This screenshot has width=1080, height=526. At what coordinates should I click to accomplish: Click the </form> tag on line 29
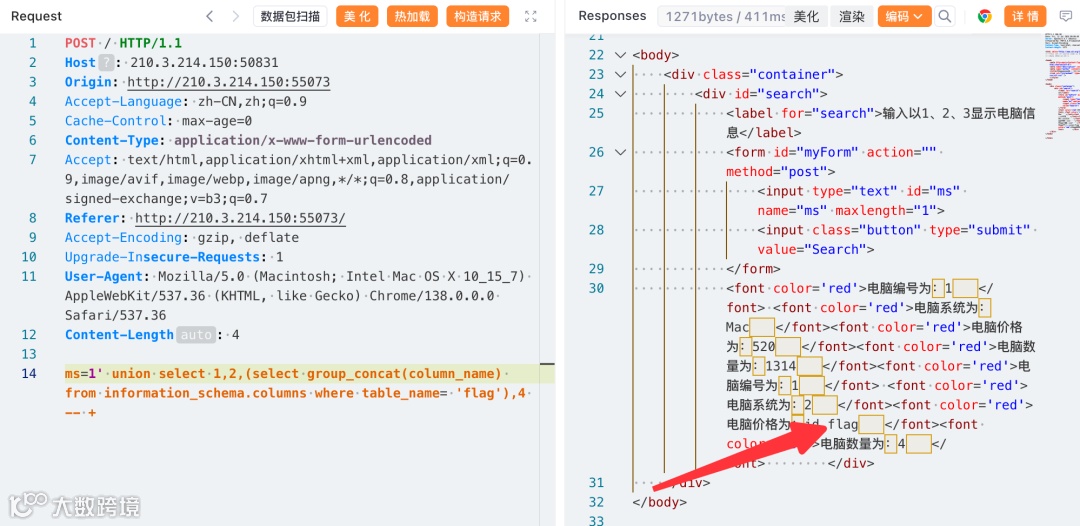pyautogui.click(x=754, y=269)
